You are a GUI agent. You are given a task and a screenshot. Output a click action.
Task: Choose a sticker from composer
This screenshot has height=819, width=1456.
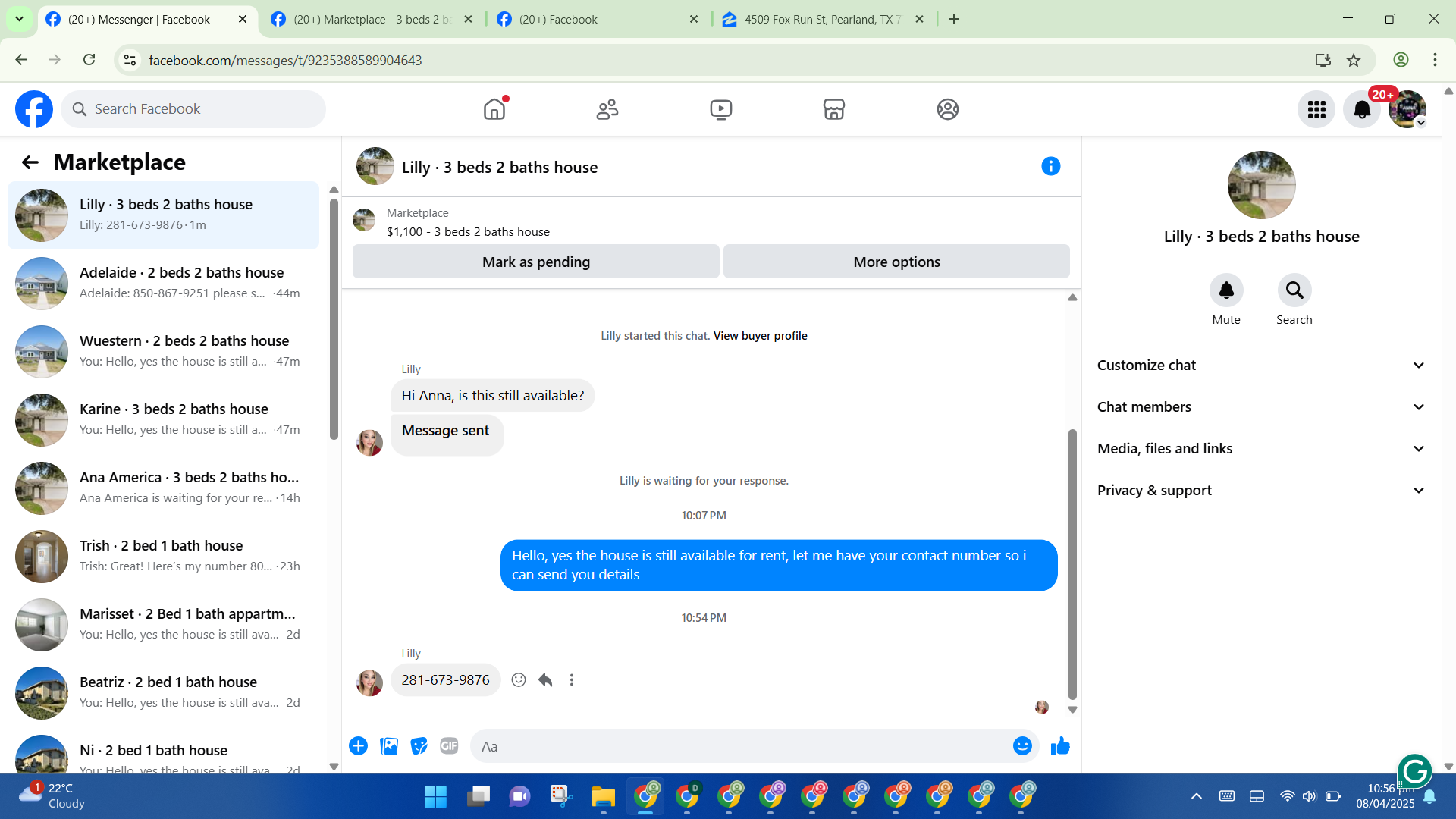coord(419,746)
